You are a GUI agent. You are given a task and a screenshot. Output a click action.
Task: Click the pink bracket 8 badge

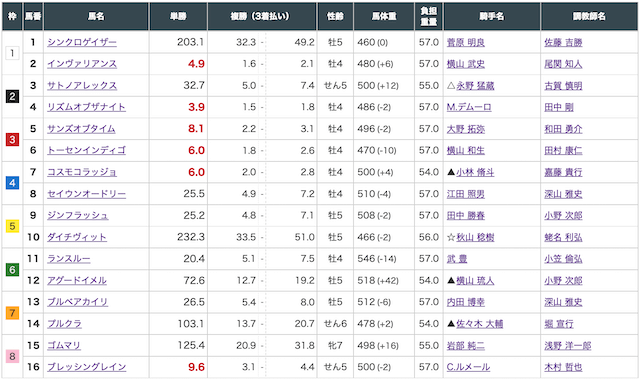coord(12,356)
